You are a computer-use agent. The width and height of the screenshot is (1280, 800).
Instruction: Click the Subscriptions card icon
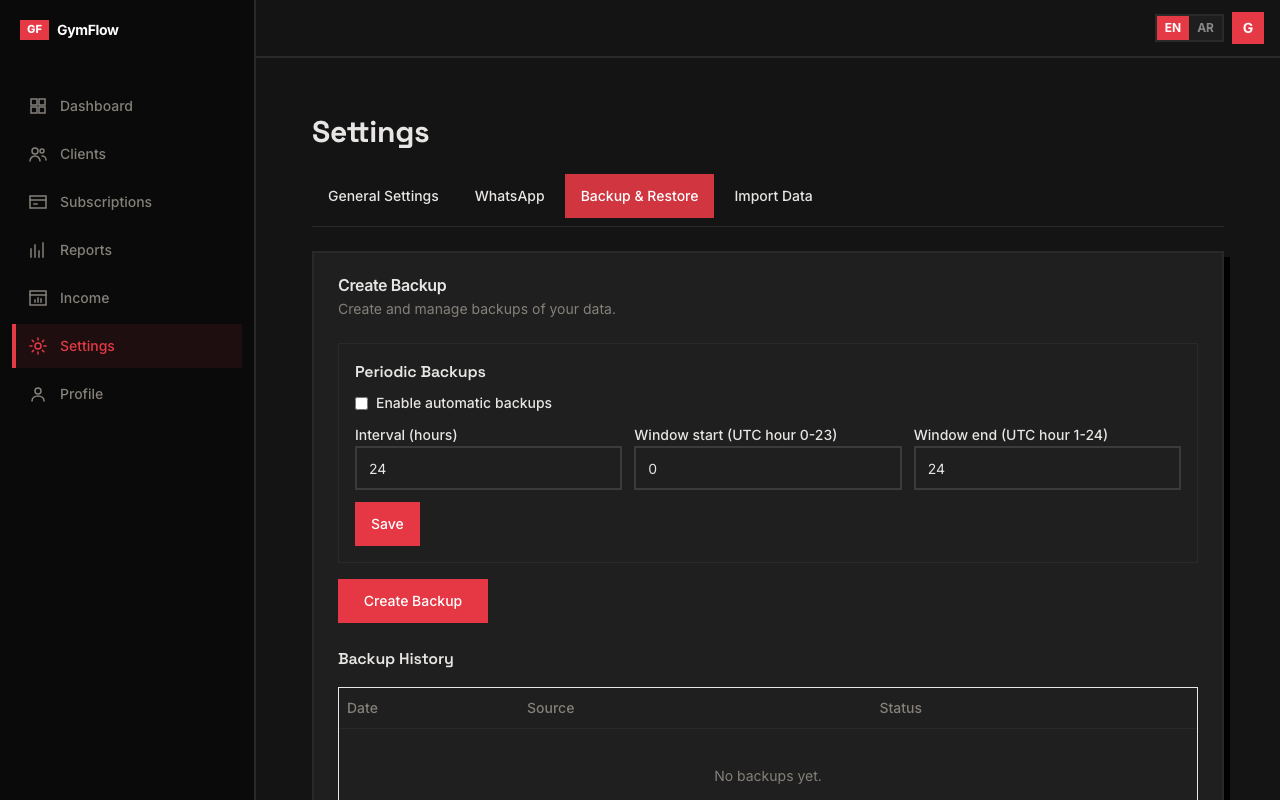coord(38,202)
